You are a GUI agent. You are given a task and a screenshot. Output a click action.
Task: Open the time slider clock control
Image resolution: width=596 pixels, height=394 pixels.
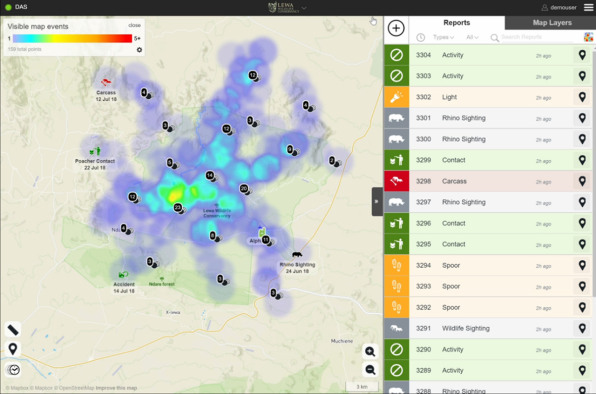pos(13,369)
